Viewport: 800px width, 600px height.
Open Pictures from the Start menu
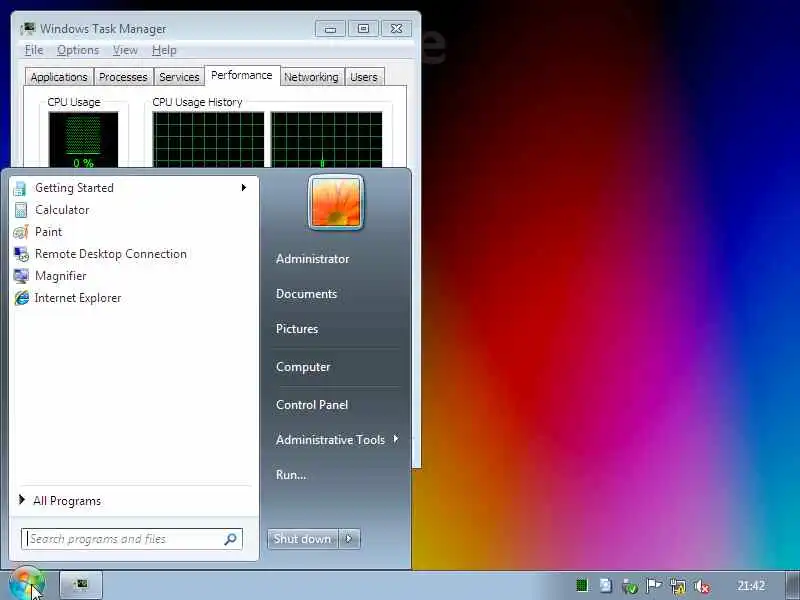pos(297,329)
